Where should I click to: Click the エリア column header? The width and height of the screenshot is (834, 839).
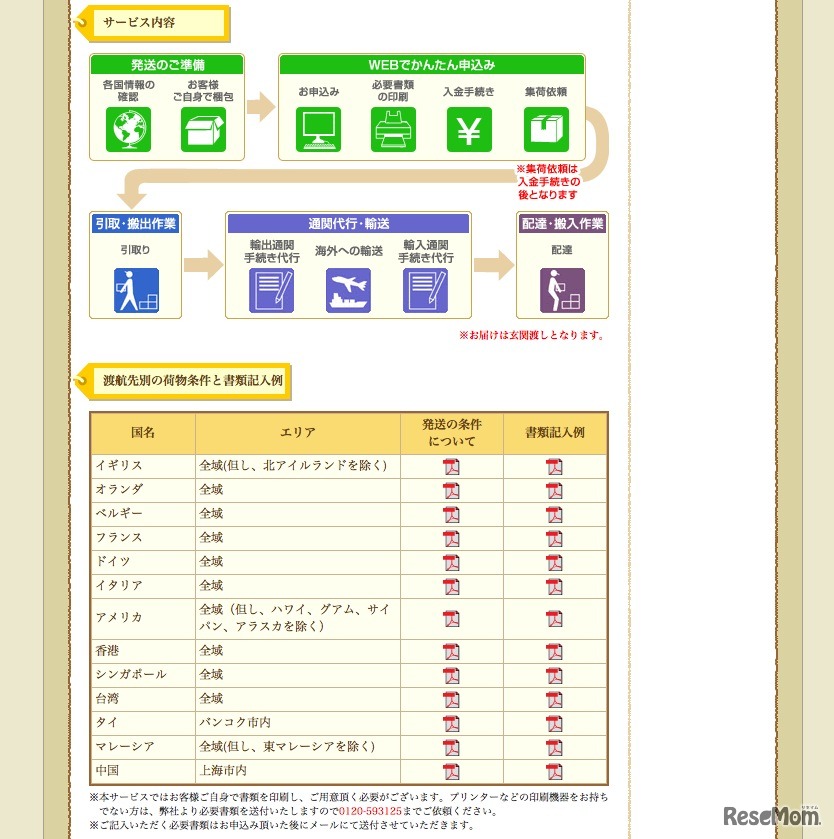pos(298,433)
